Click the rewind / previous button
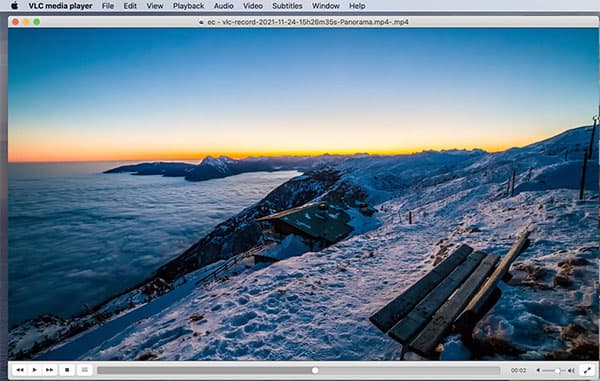Screen dimensions: 600x381 pos(20,370)
